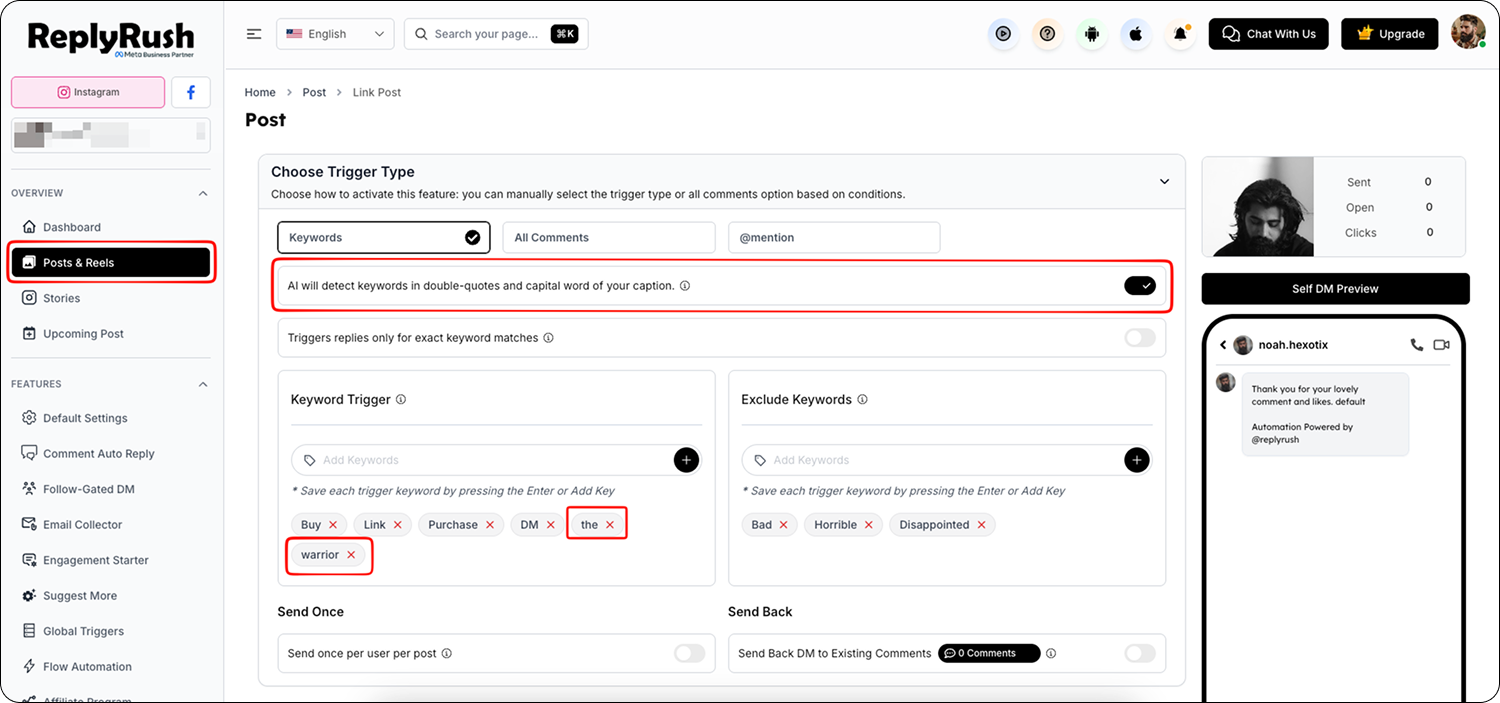This screenshot has width=1500, height=703.
Task: Remove the Disappointed exclude keyword
Action: pyautogui.click(x=981, y=525)
